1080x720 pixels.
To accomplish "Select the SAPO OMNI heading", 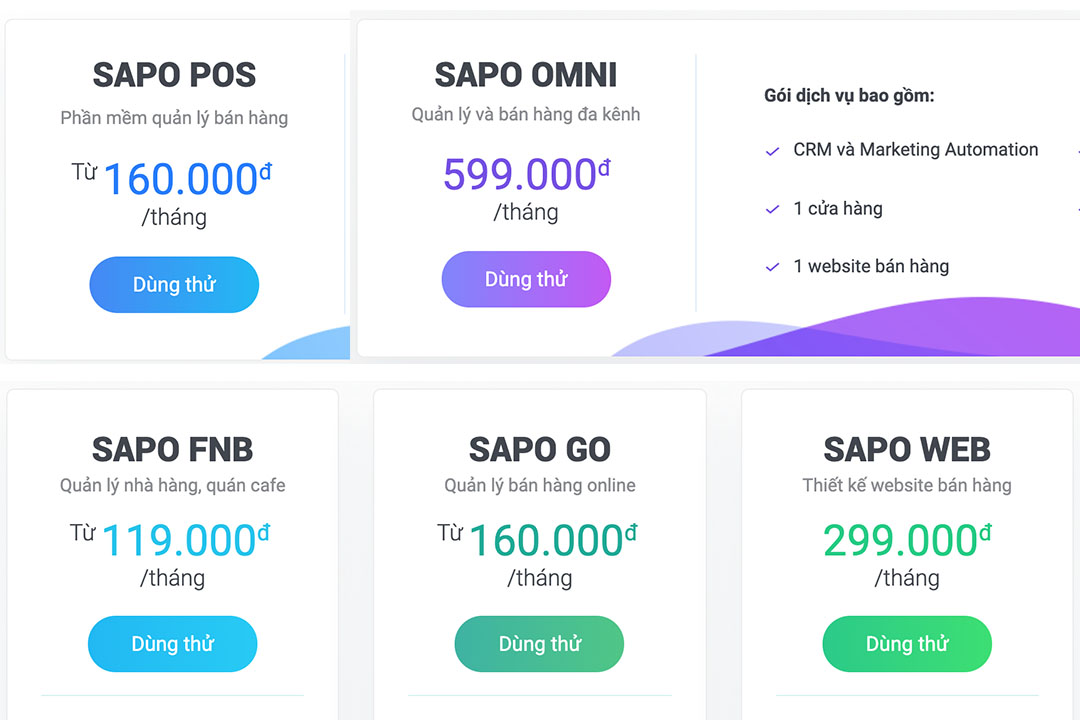I will [x=526, y=75].
